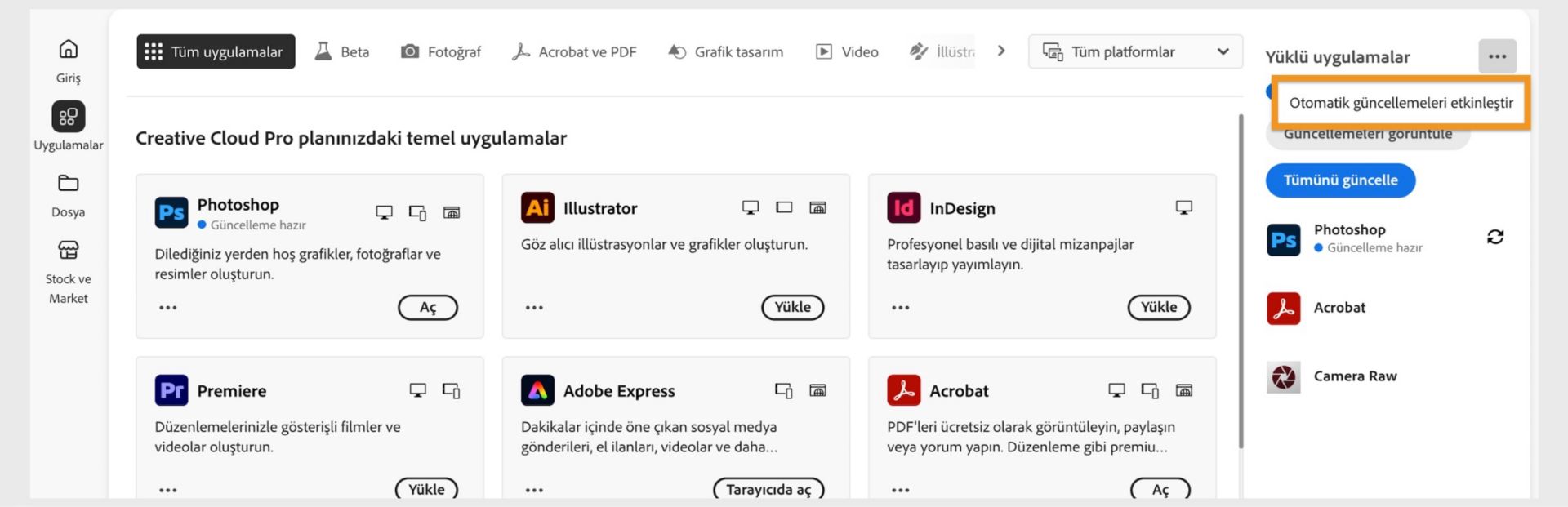Open Tüm platformlar dropdown
Screen dimensions: 1568x507
[x=1135, y=51]
